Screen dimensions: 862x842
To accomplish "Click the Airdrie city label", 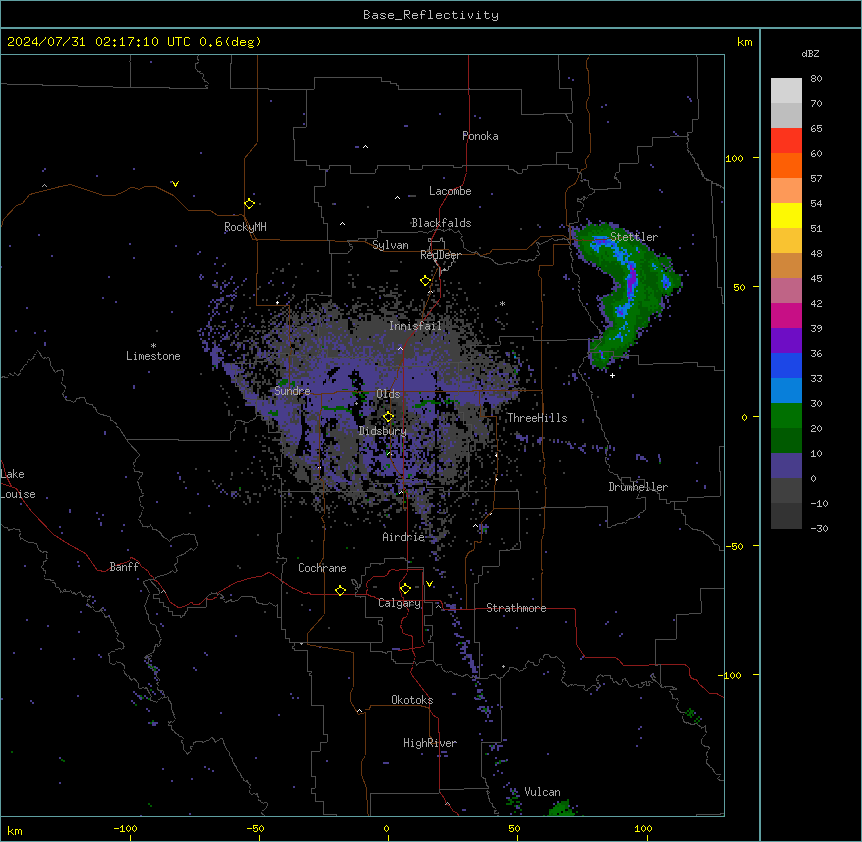I will tap(404, 537).
